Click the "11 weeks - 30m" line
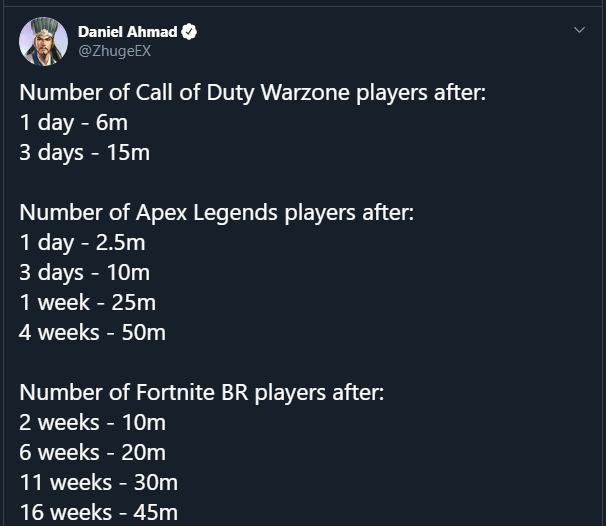 98,482
